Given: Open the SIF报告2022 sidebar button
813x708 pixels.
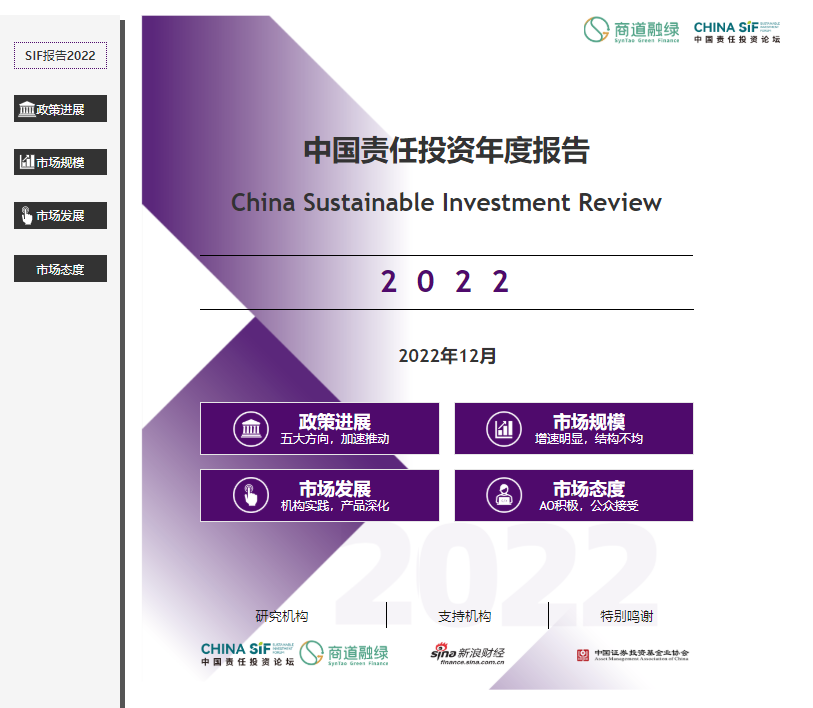Looking at the screenshot, I should (x=60, y=55).
